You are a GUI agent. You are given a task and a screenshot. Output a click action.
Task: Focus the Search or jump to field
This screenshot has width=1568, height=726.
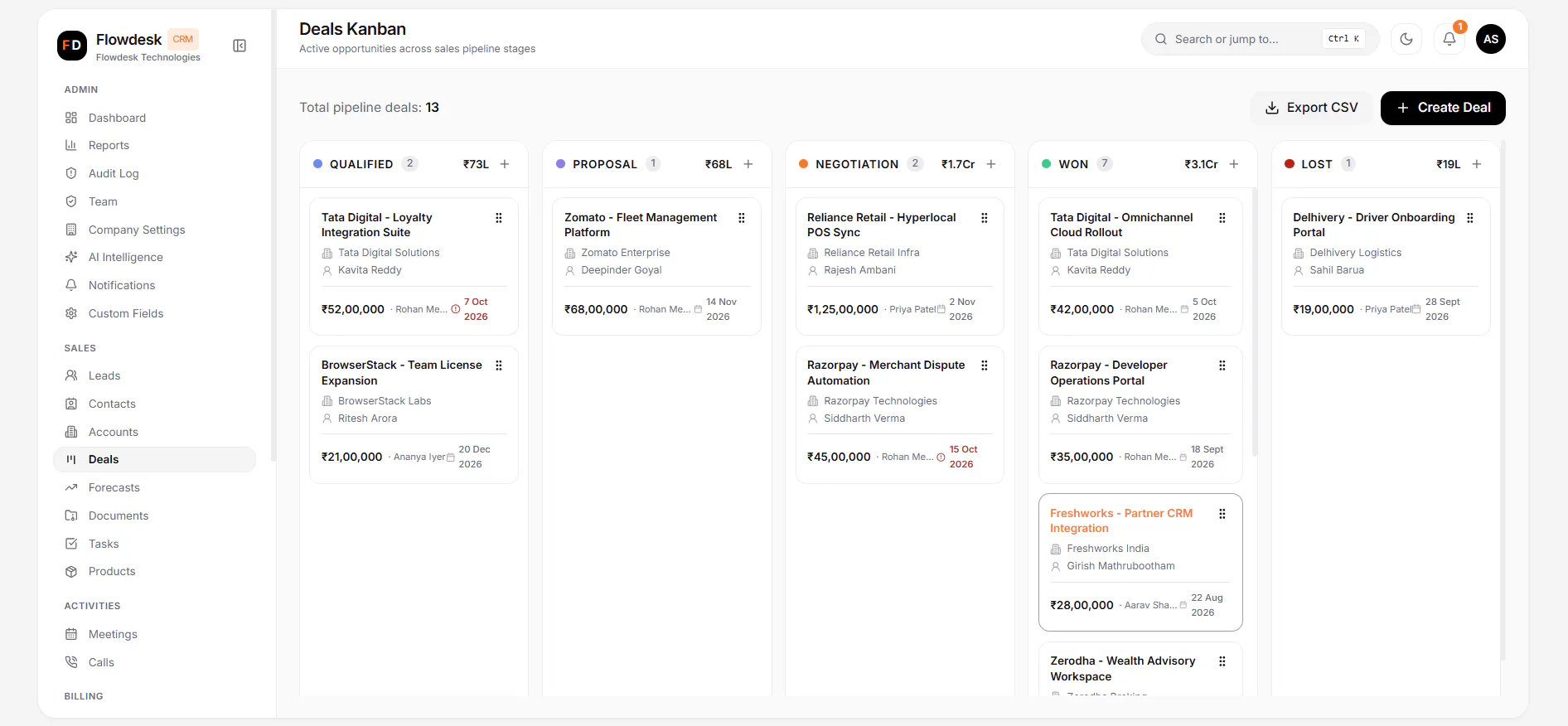tap(1260, 39)
